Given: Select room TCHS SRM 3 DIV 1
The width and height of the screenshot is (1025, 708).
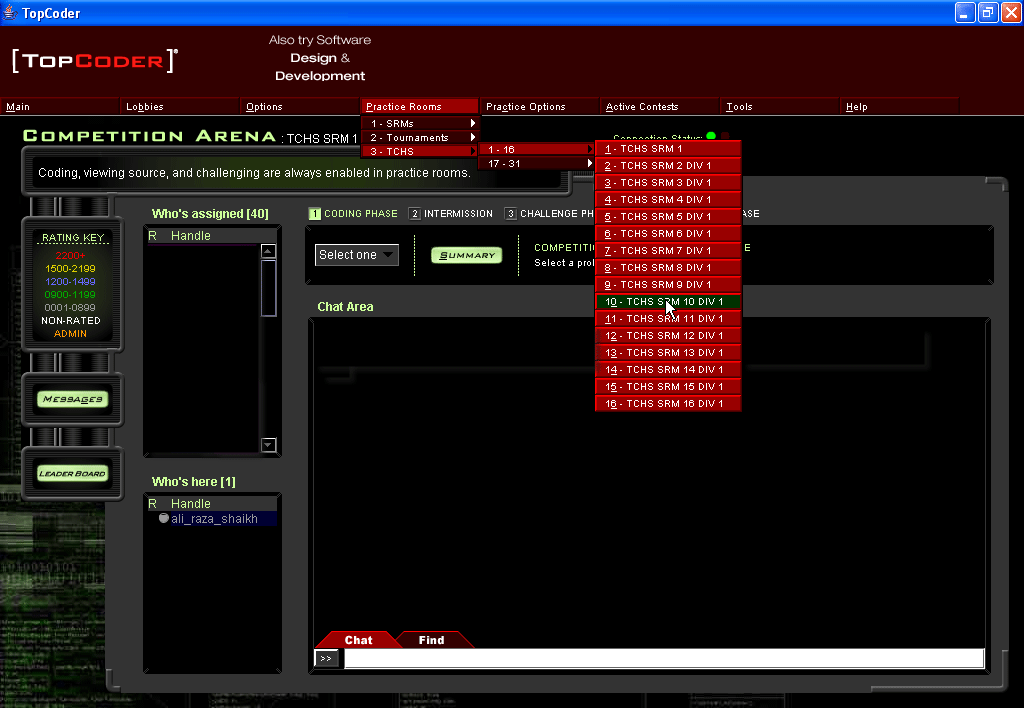Looking at the screenshot, I should 668,183.
